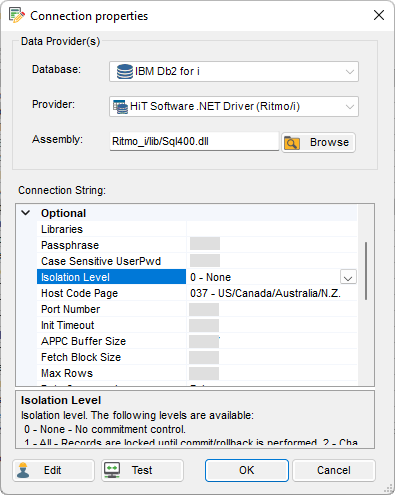The image size is (395, 495).
Task: Click the Isolation Level description heading
Action: pos(61,400)
